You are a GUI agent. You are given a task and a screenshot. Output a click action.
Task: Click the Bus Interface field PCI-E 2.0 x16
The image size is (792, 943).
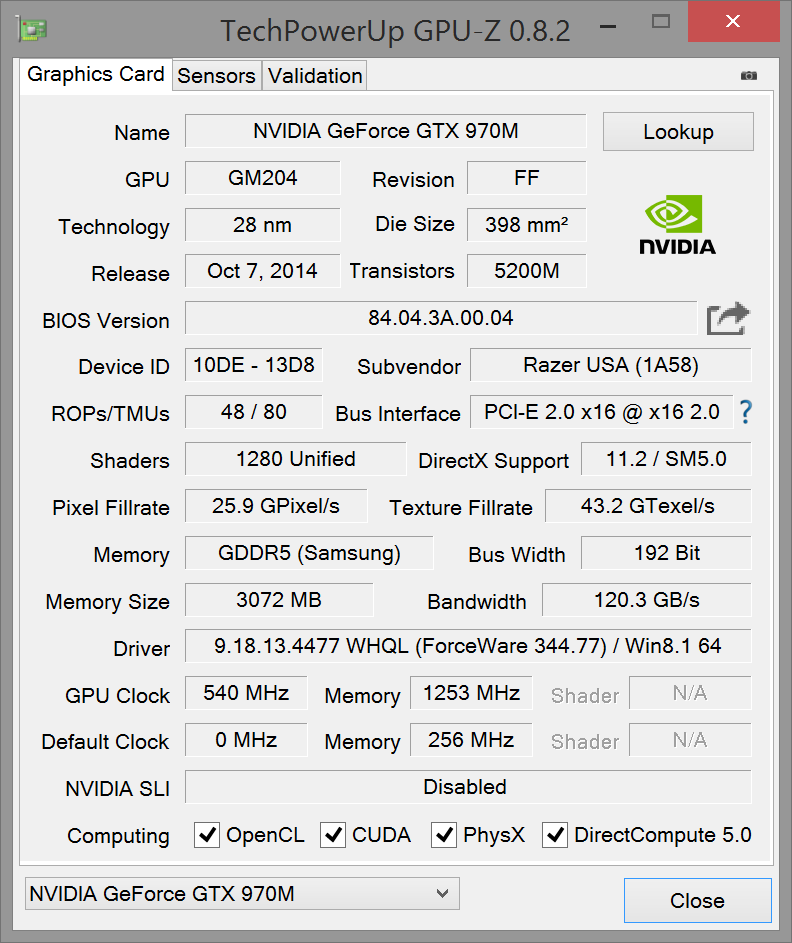(602, 412)
